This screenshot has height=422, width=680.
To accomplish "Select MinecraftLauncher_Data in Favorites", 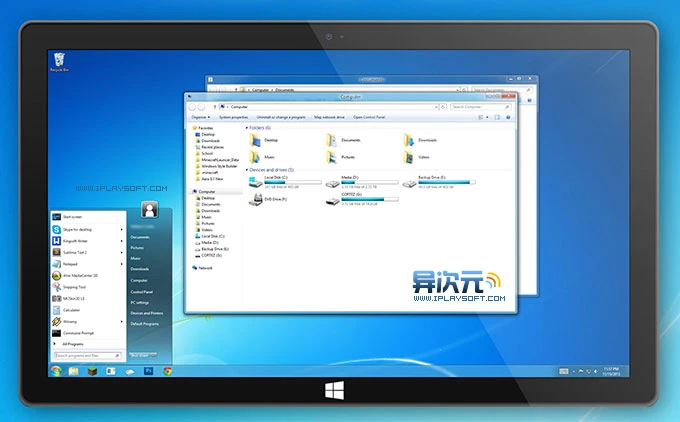I will click(217, 160).
